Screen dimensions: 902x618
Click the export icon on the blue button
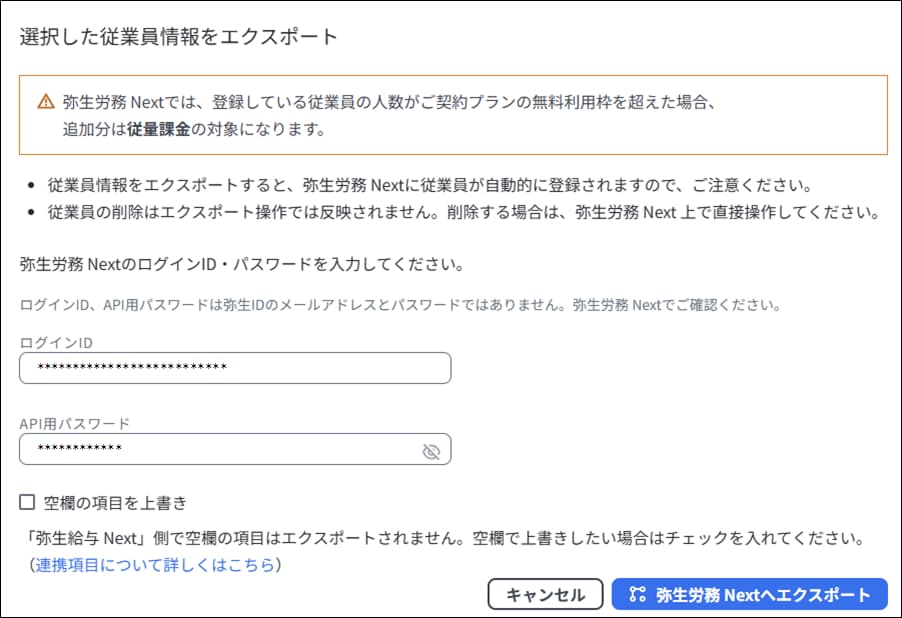pos(637,594)
